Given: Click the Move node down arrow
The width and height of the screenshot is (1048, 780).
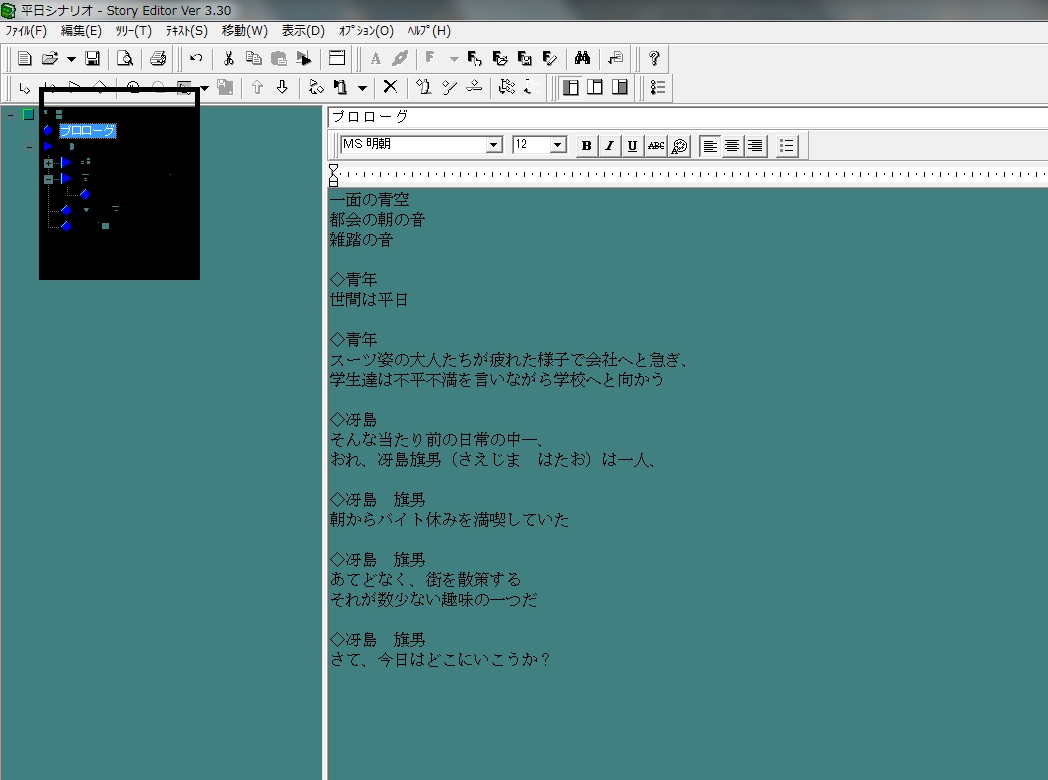Looking at the screenshot, I should click(x=282, y=88).
